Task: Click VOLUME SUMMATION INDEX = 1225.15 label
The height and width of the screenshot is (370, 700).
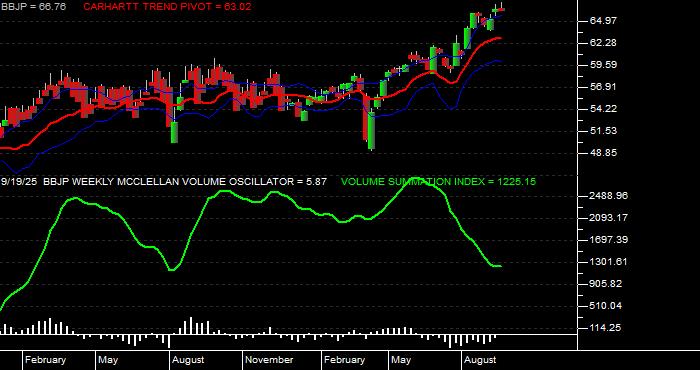Action: point(438,182)
